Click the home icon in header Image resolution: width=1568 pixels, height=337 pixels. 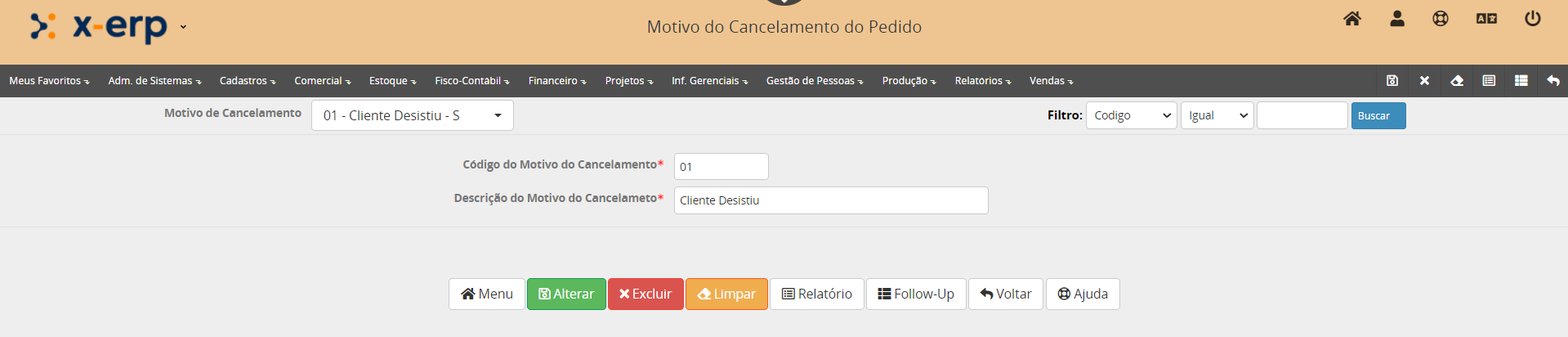click(x=1352, y=19)
